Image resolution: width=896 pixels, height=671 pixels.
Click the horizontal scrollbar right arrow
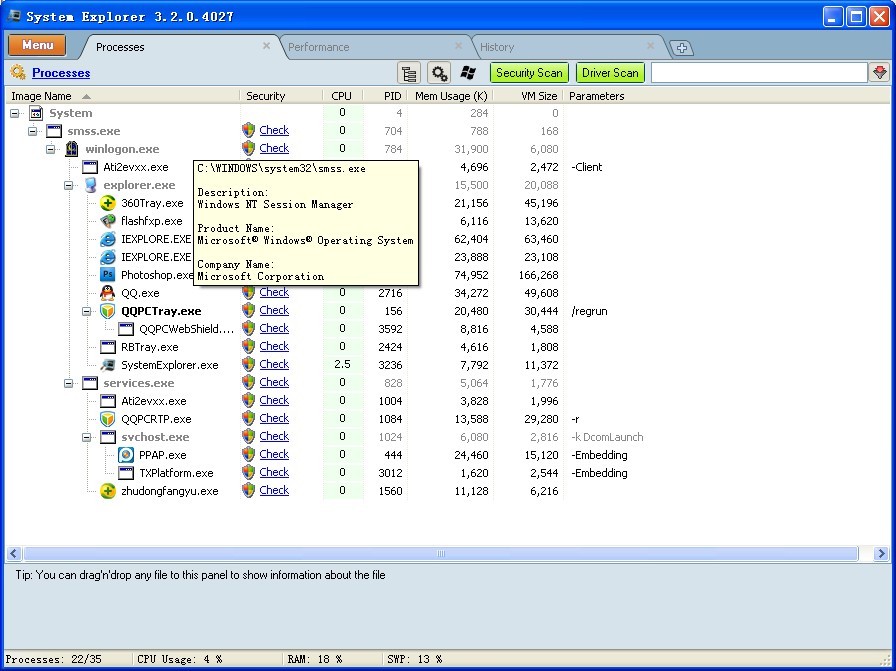point(881,554)
